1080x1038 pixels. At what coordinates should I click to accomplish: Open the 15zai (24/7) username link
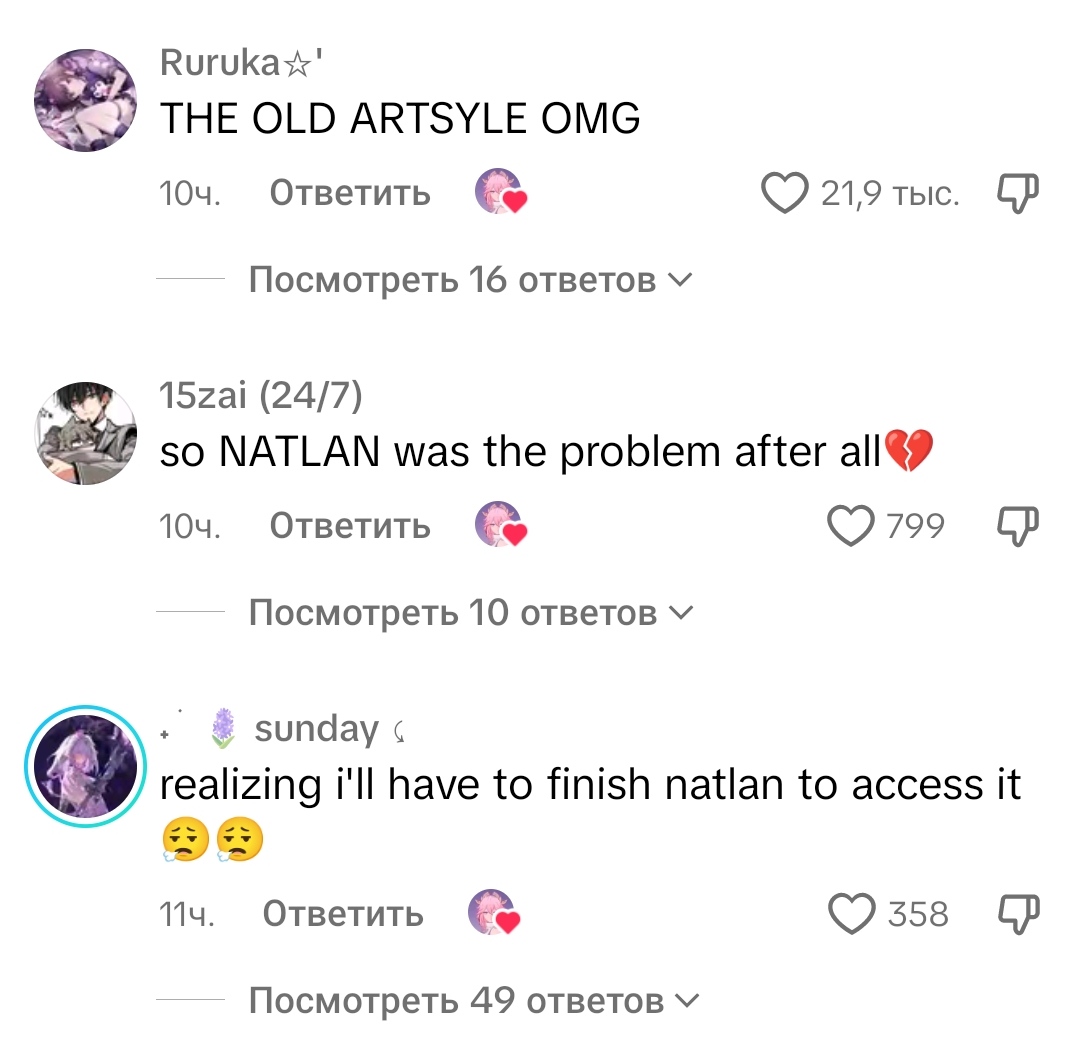(x=261, y=395)
